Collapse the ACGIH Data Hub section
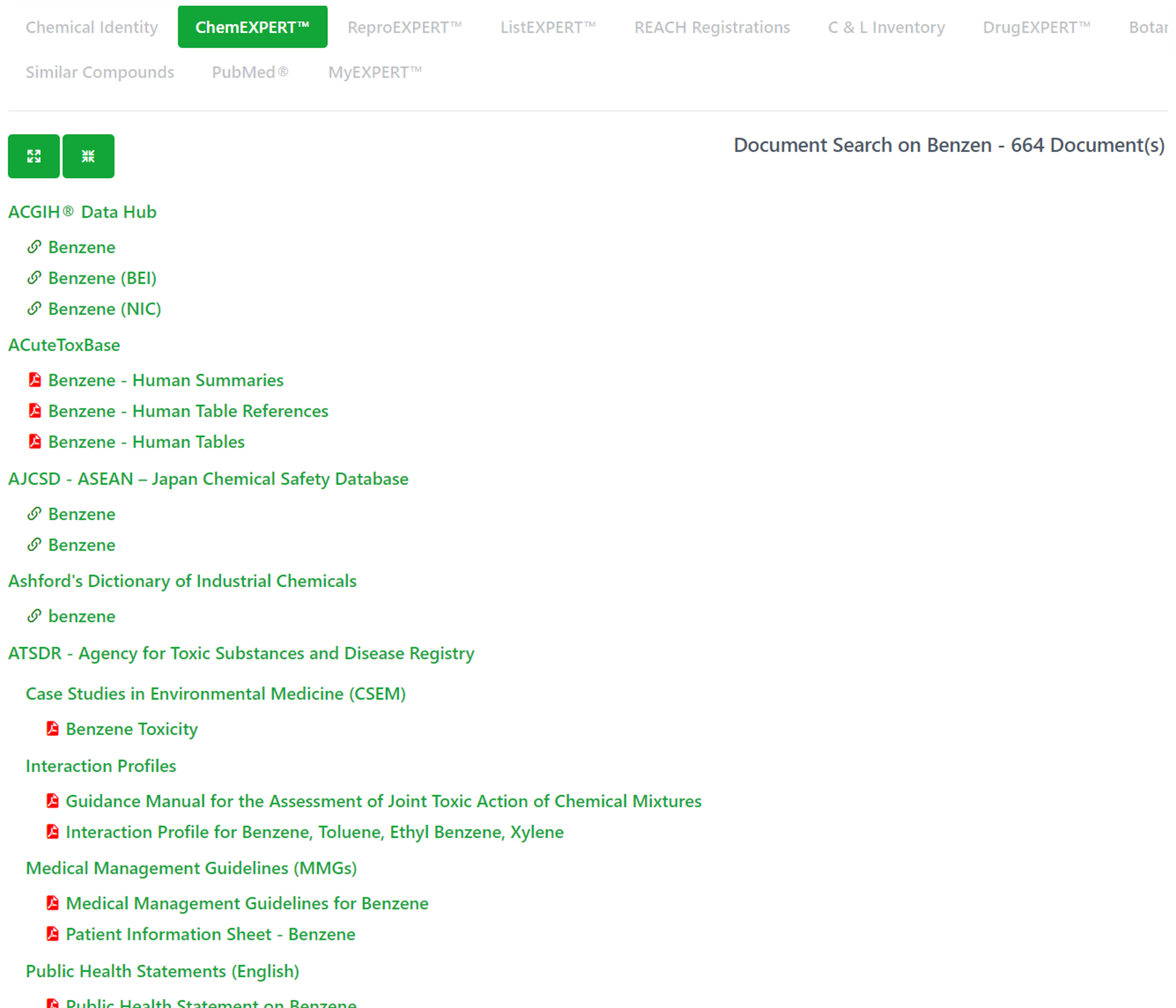Image resolution: width=1176 pixels, height=1008 pixels. 82,212
